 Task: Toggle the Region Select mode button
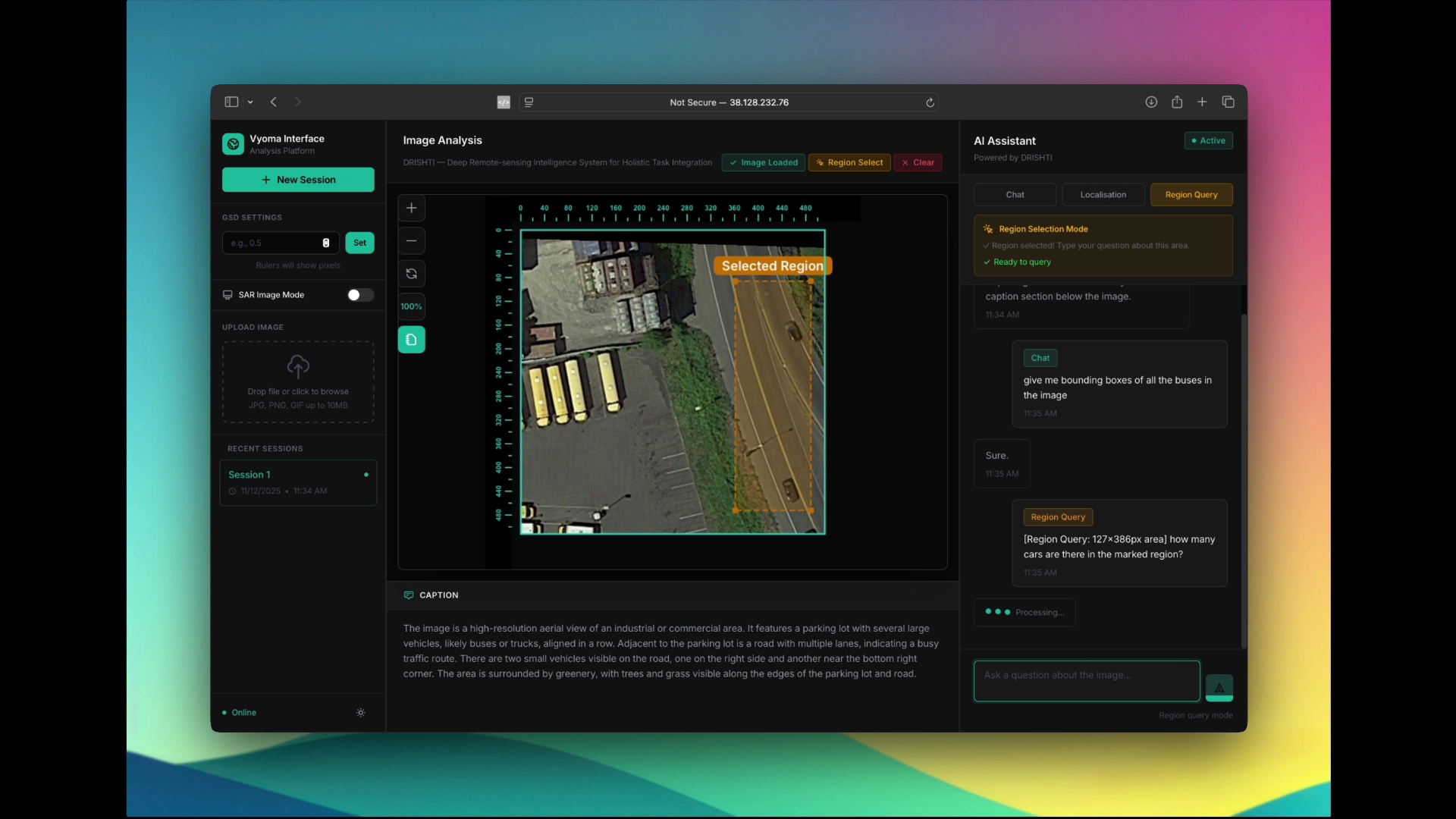tap(849, 162)
